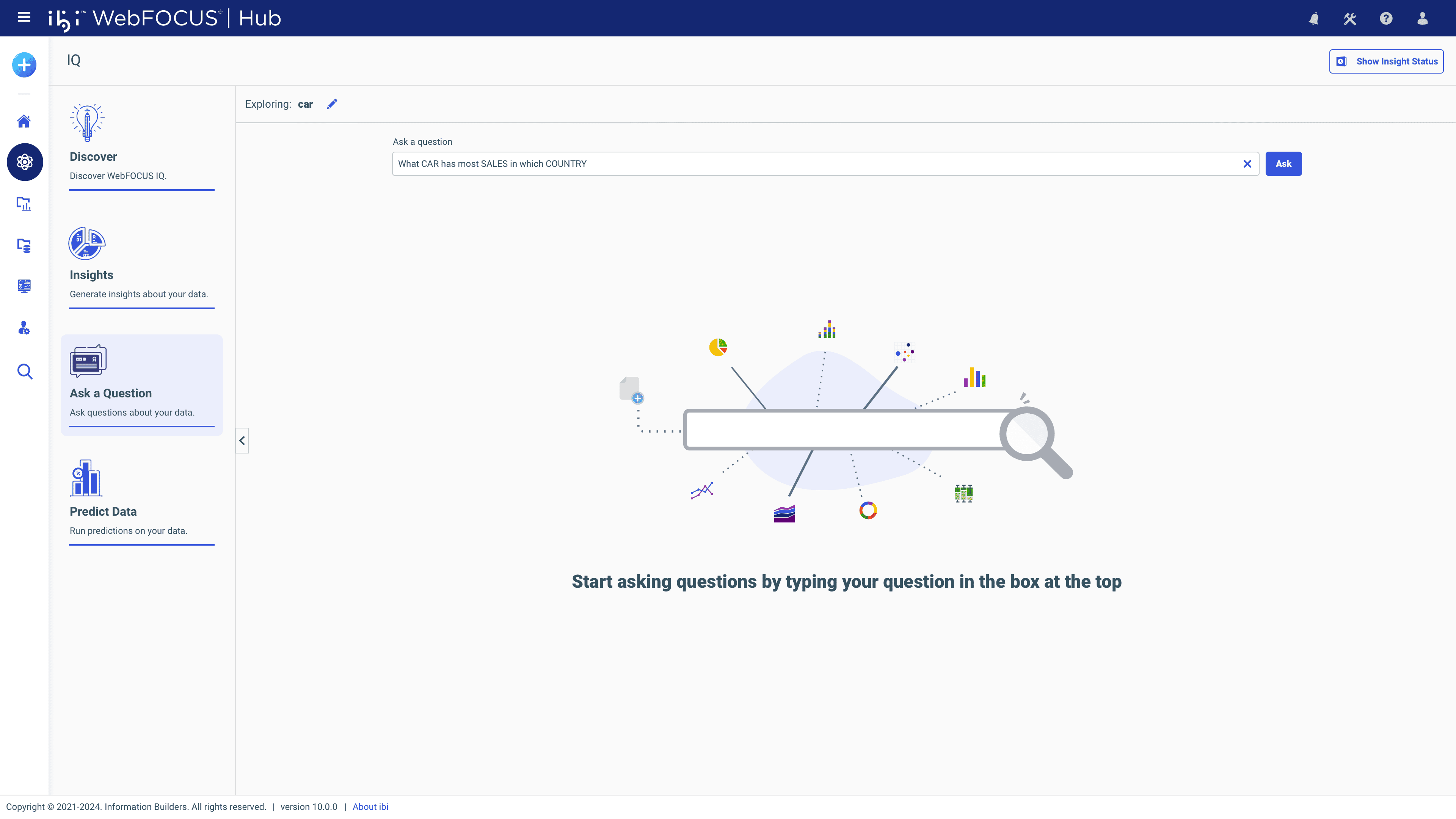Collapse the IQ side panel arrow
Viewport: 1456px width, 819px height.
pos(242,440)
